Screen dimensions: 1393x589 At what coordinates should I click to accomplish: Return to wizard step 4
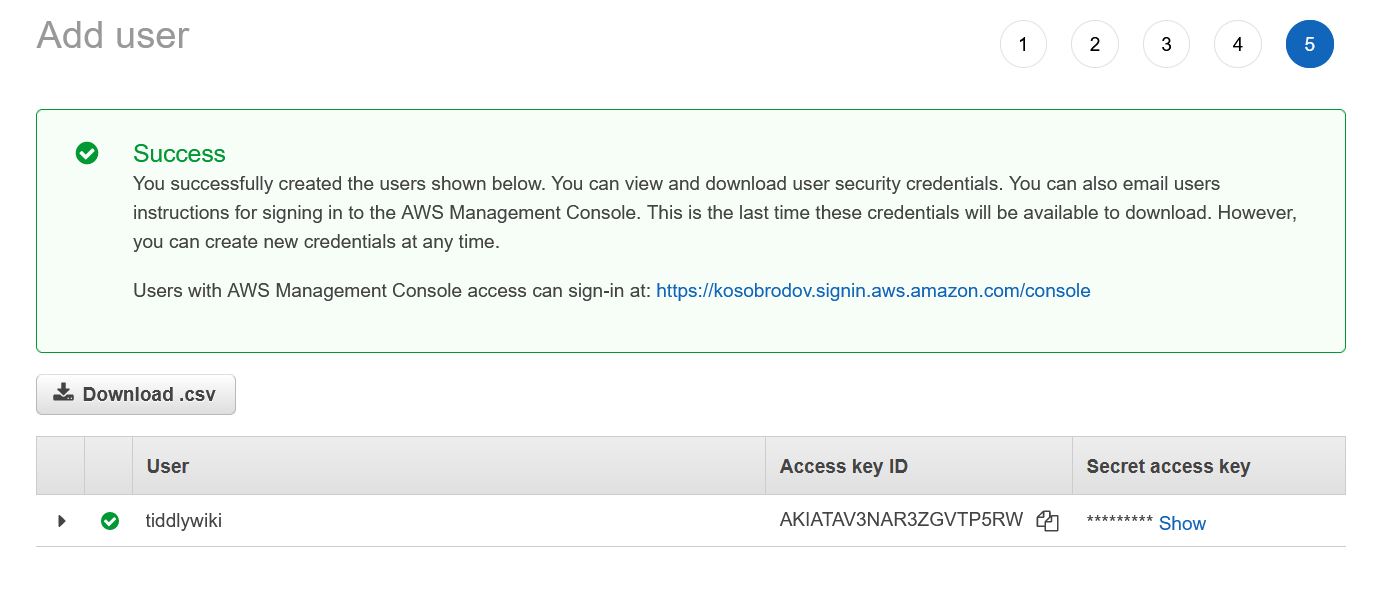tap(1238, 44)
